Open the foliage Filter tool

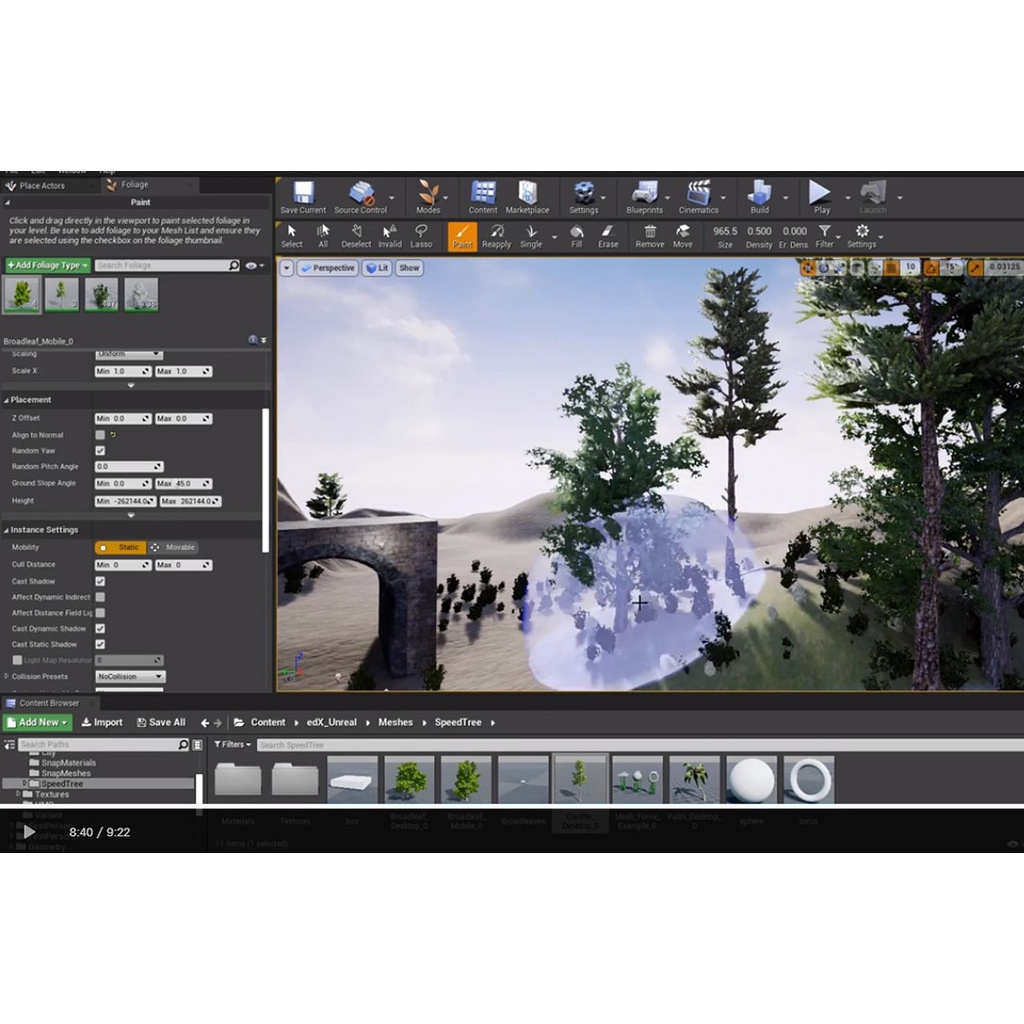coord(825,236)
